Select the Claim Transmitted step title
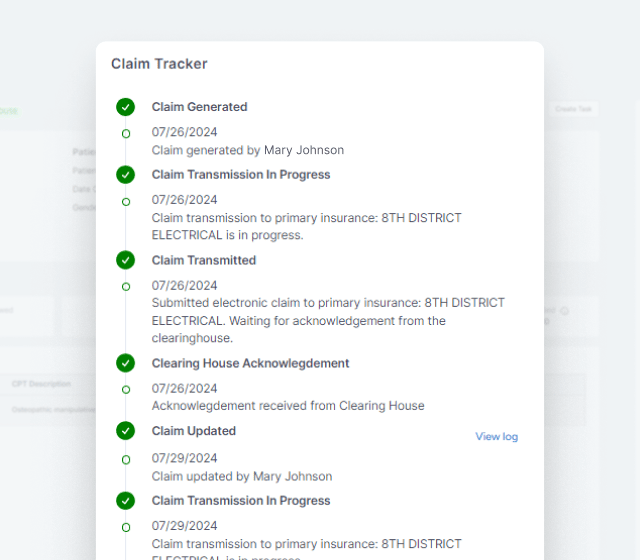Screen dimensions: 640x560 click(203, 260)
